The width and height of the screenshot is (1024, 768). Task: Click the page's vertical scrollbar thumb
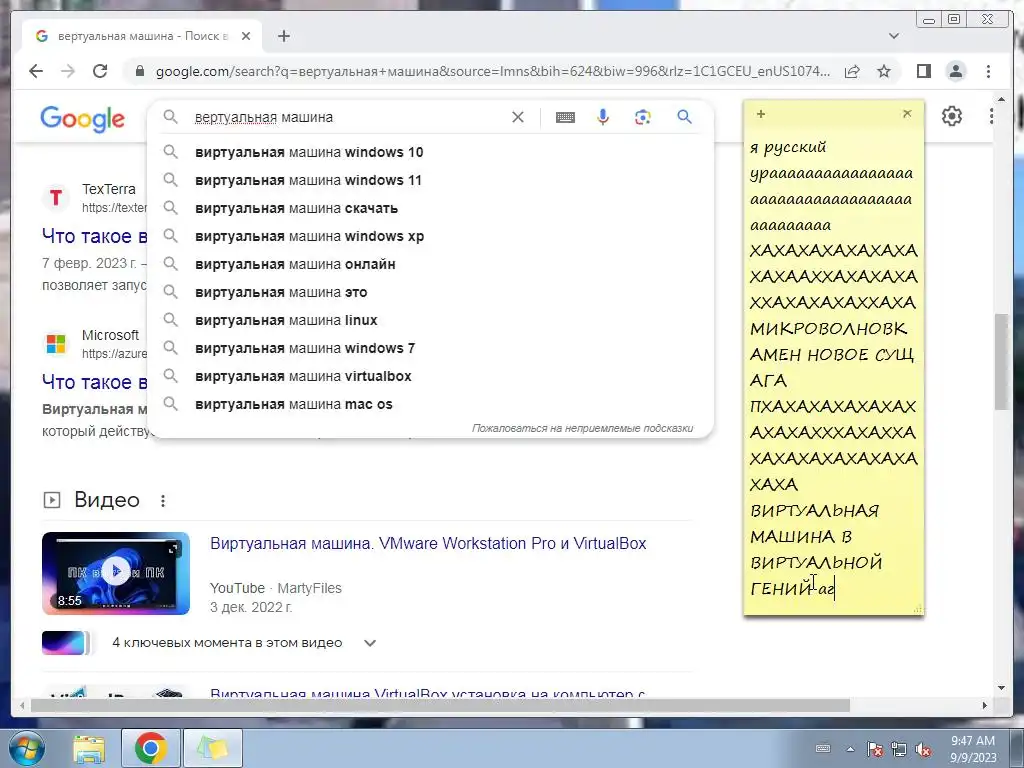click(1001, 361)
